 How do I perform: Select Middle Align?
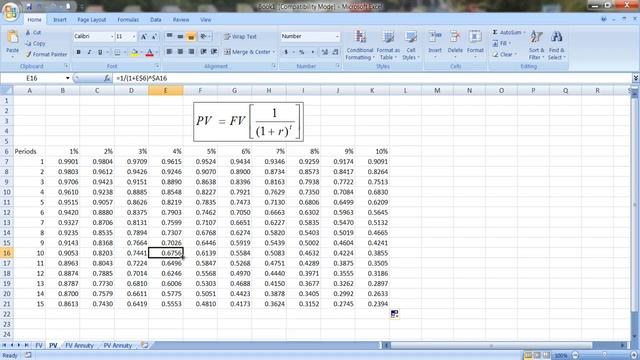(x=180, y=37)
